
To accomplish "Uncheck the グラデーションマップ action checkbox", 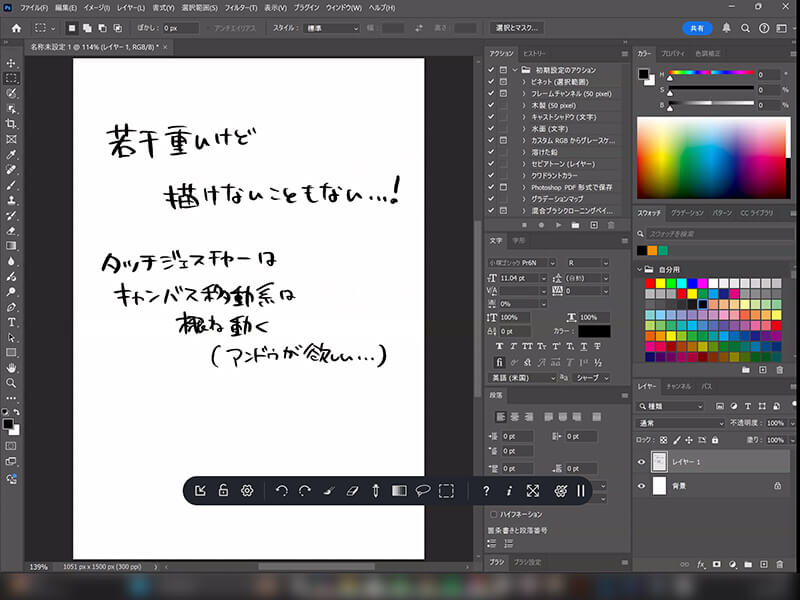I will click(490, 197).
